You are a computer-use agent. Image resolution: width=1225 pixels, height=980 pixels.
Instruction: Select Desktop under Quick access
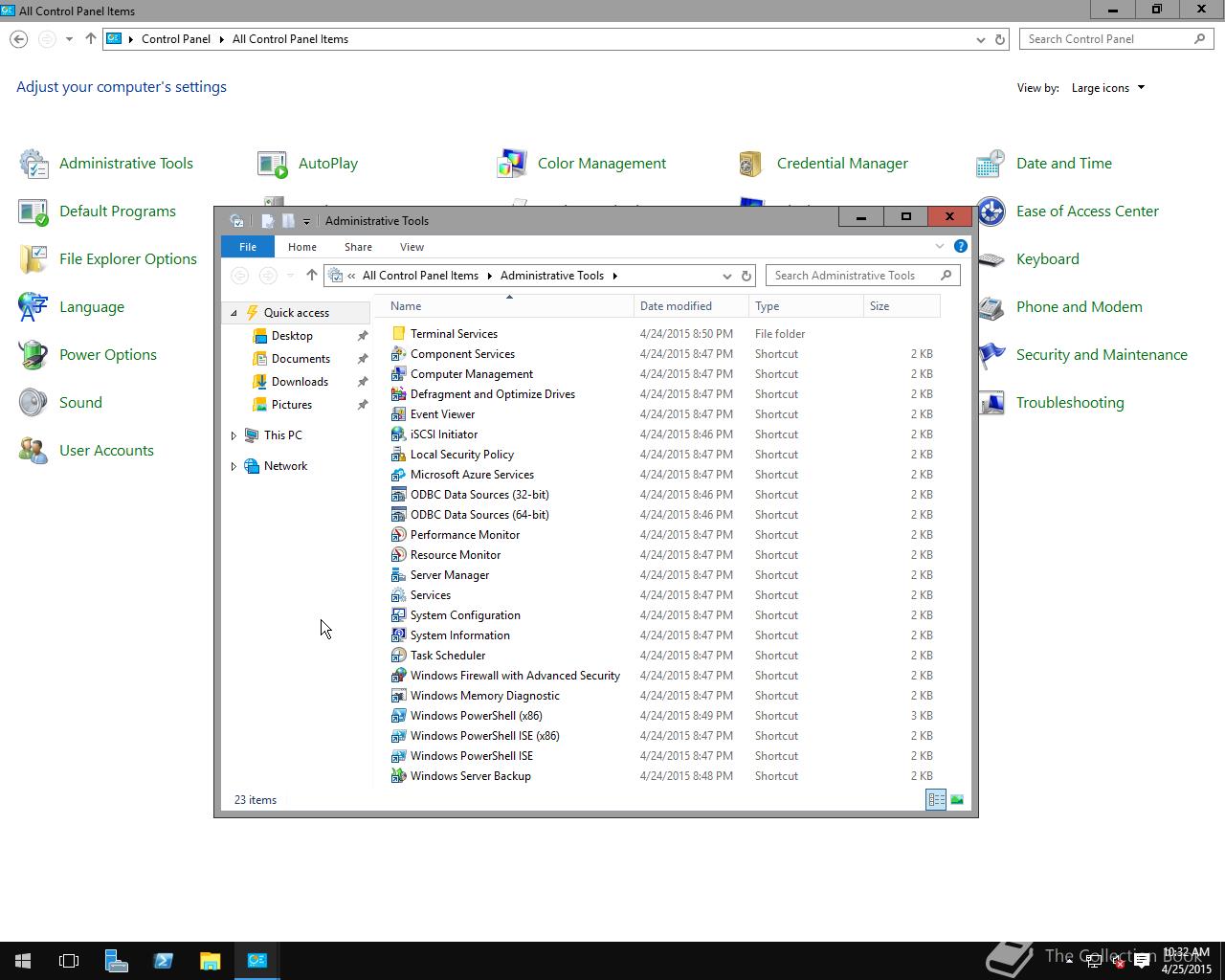pyautogui.click(x=292, y=336)
